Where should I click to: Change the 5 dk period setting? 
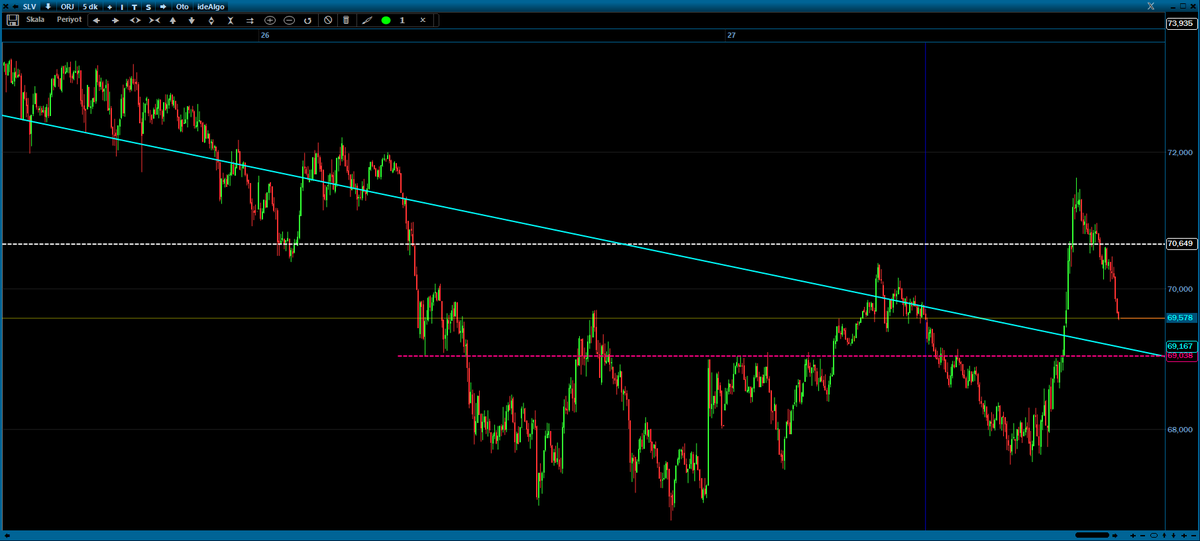(90, 6)
